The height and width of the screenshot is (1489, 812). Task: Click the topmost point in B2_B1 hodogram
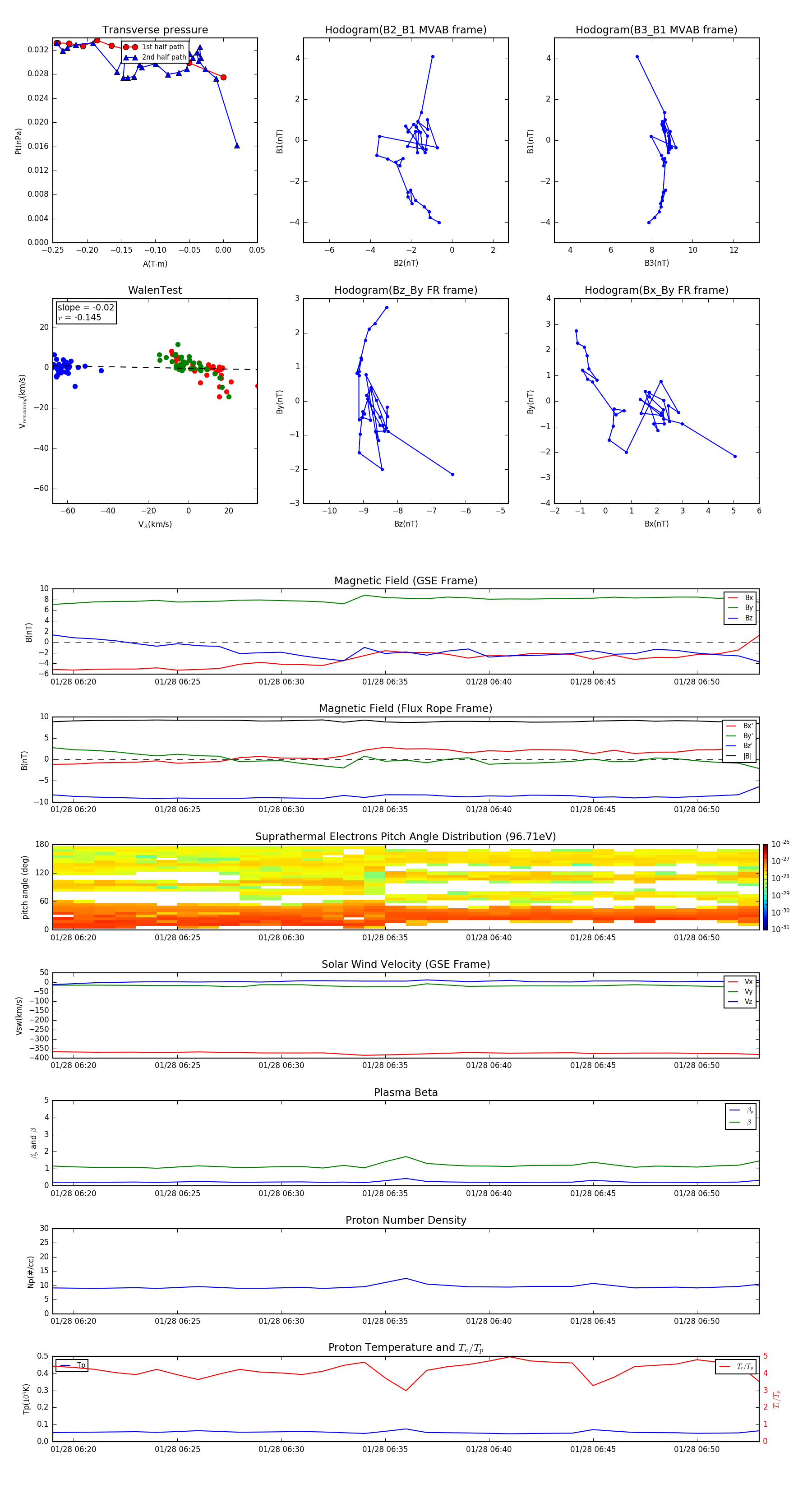pyautogui.click(x=432, y=57)
